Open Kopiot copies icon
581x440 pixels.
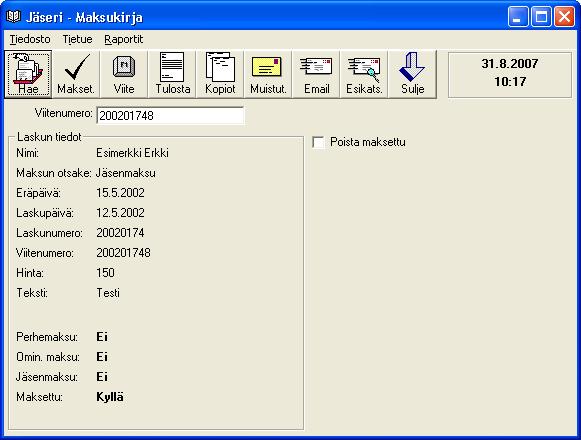pyautogui.click(x=220, y=74)
